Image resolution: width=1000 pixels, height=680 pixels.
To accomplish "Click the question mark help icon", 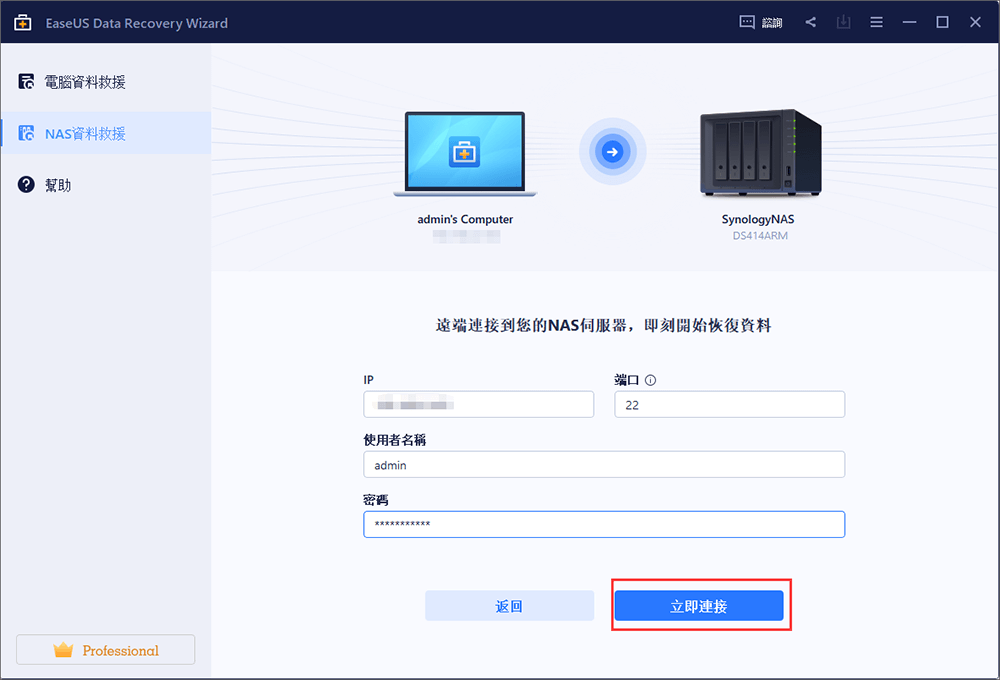I will pyautogui.click(x=26, y=184).
